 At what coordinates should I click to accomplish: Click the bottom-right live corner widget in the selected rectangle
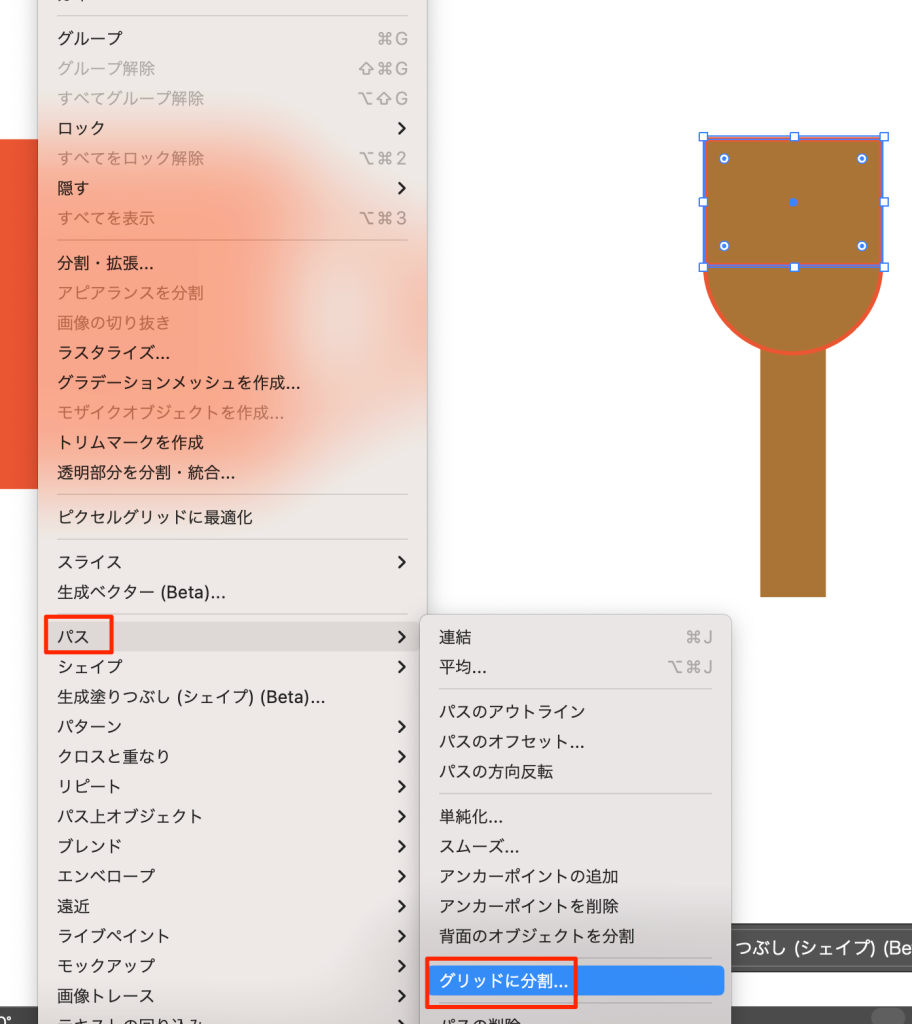(861, 245)
